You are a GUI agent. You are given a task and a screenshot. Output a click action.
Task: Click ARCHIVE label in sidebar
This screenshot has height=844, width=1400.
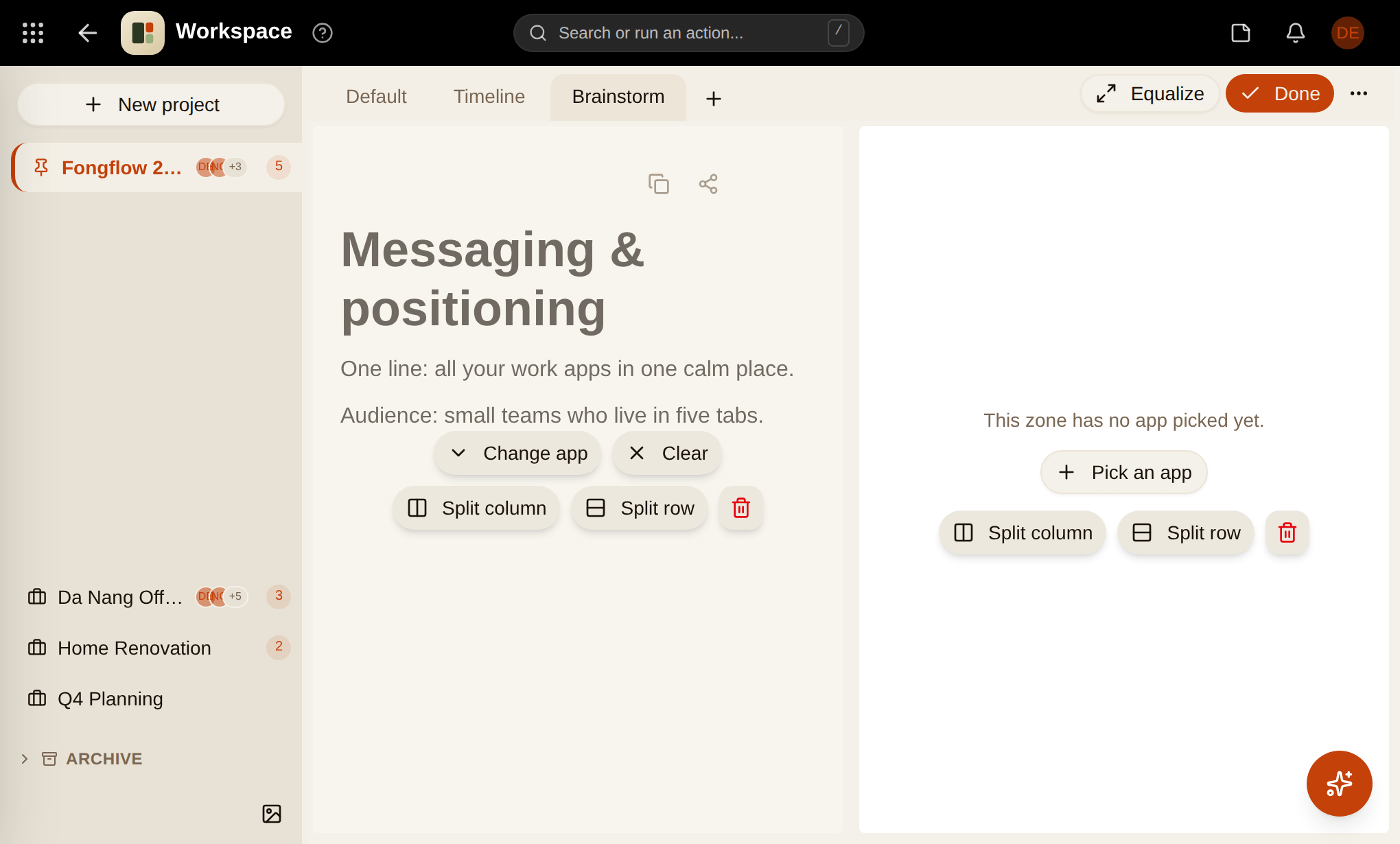[104, 759]
